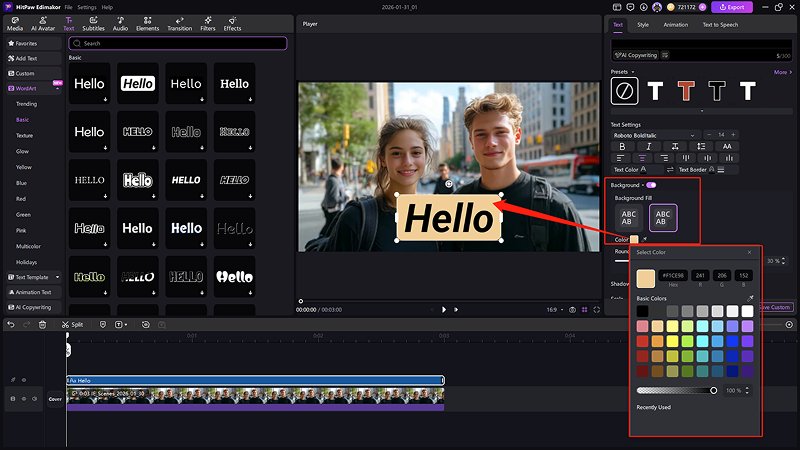The width and height of the screenshot is (800, 450).
Task: Toggle uppercase AA text option
Action: point(727,146)
